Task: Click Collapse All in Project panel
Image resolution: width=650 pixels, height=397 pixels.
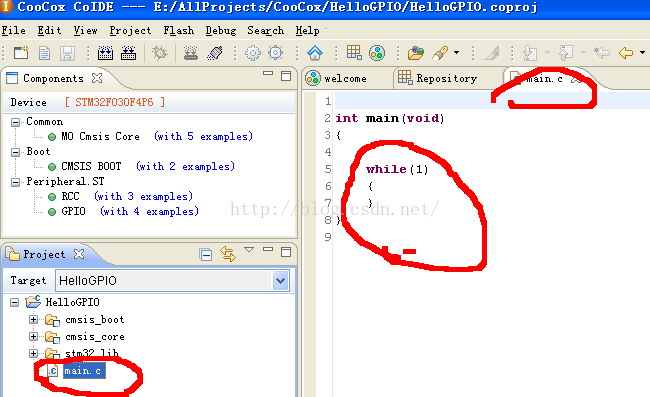Action: (x=206, y=254)
